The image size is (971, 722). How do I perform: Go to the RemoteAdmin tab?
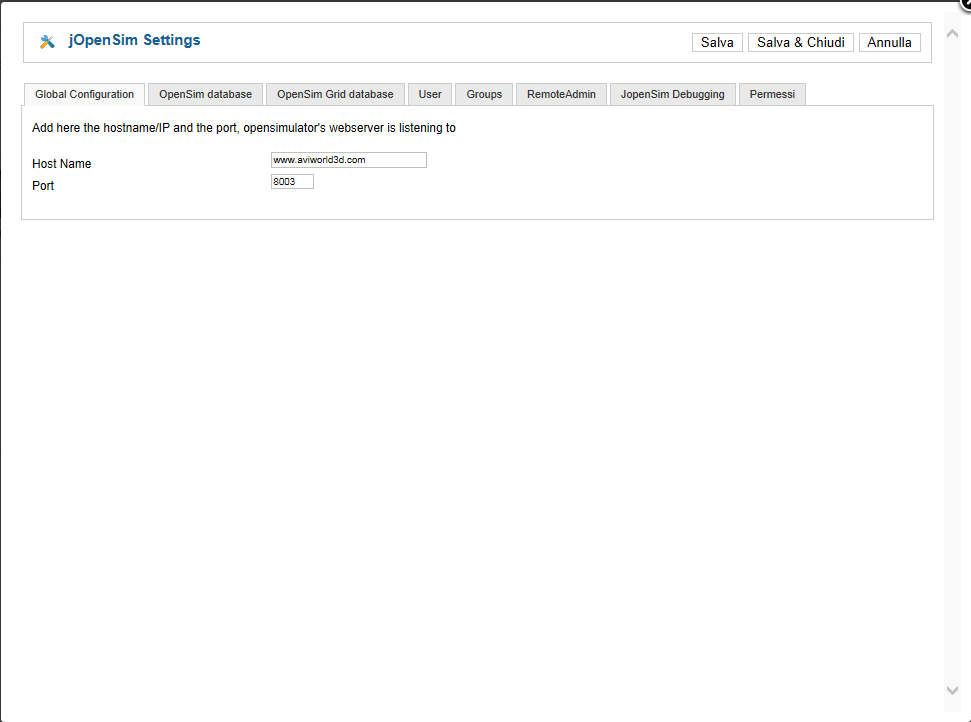[x=561, y=94]
